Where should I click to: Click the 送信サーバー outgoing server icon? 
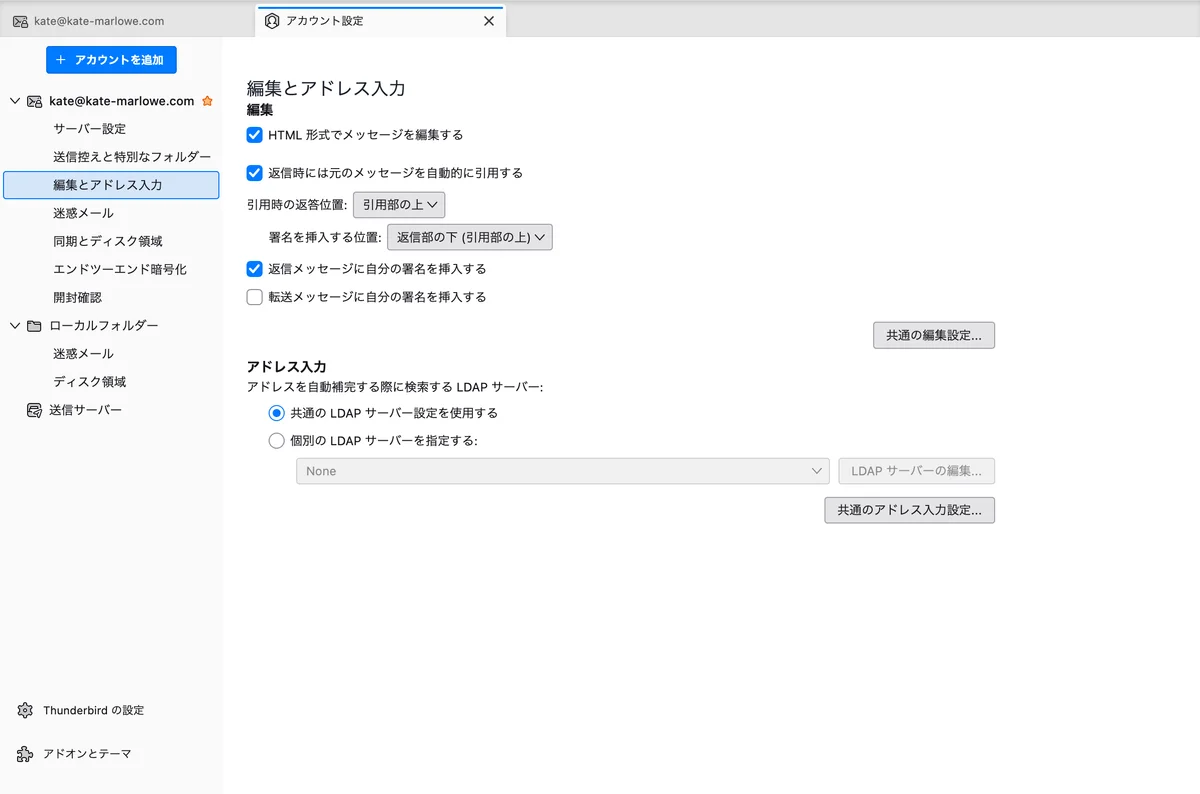tap(35, 410)
